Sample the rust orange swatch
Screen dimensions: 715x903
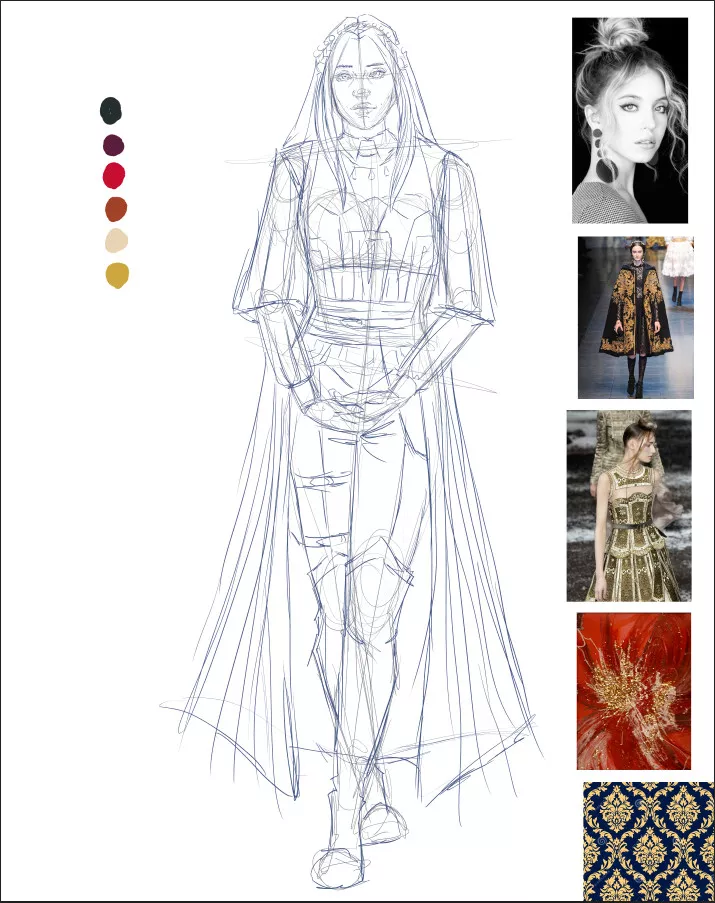116,209
